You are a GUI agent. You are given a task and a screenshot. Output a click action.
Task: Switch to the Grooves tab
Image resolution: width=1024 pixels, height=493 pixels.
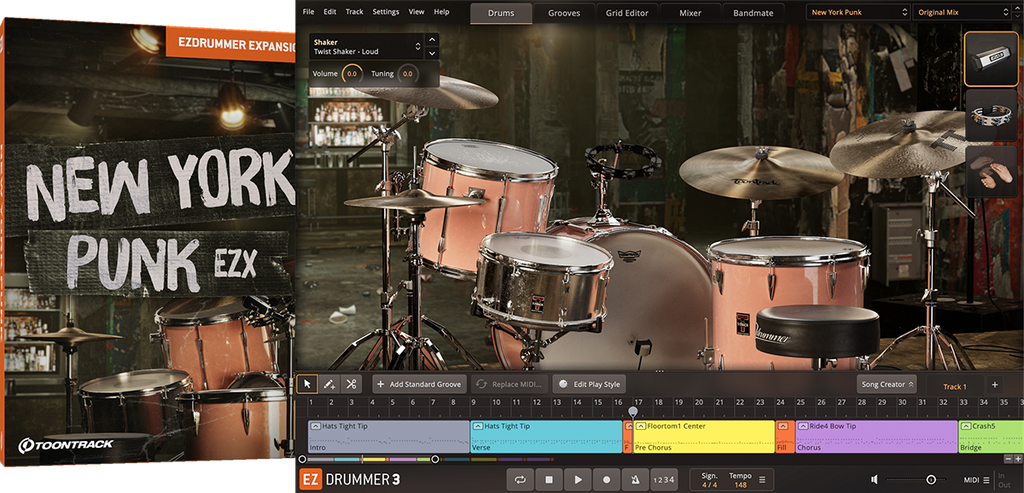pos(564,12)
